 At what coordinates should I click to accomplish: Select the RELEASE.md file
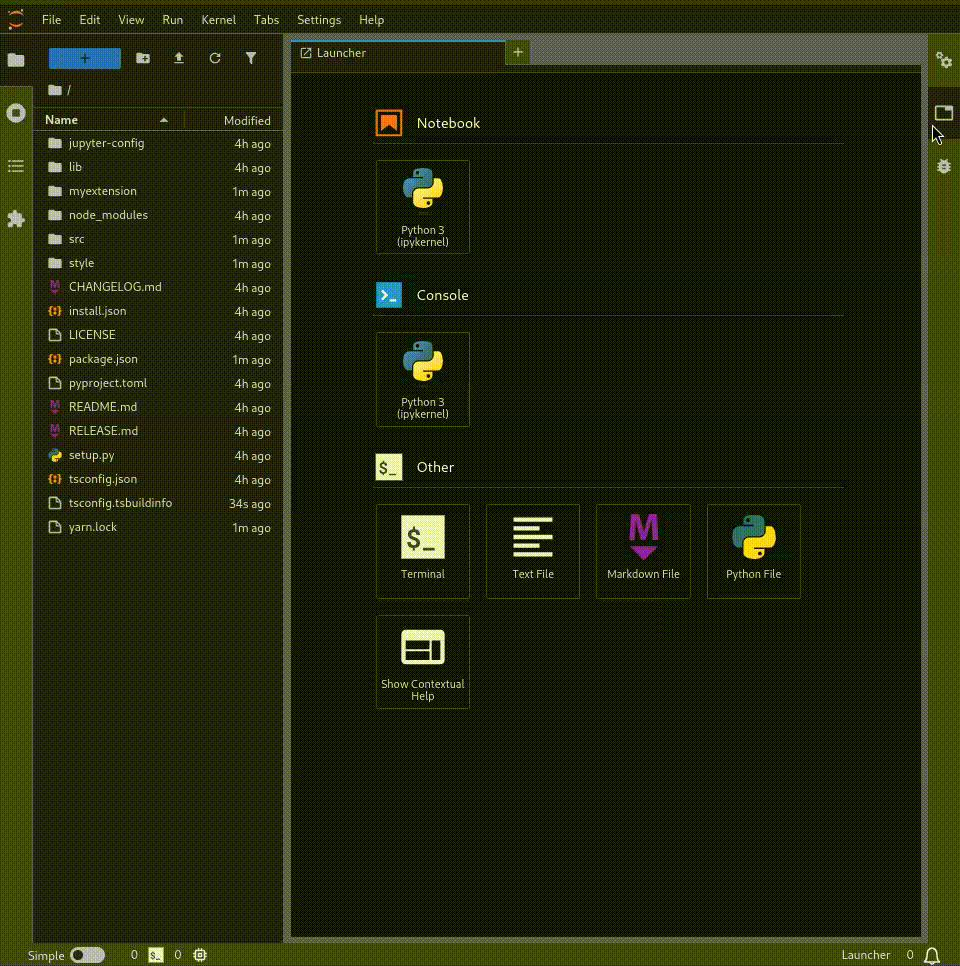[159, 431]
